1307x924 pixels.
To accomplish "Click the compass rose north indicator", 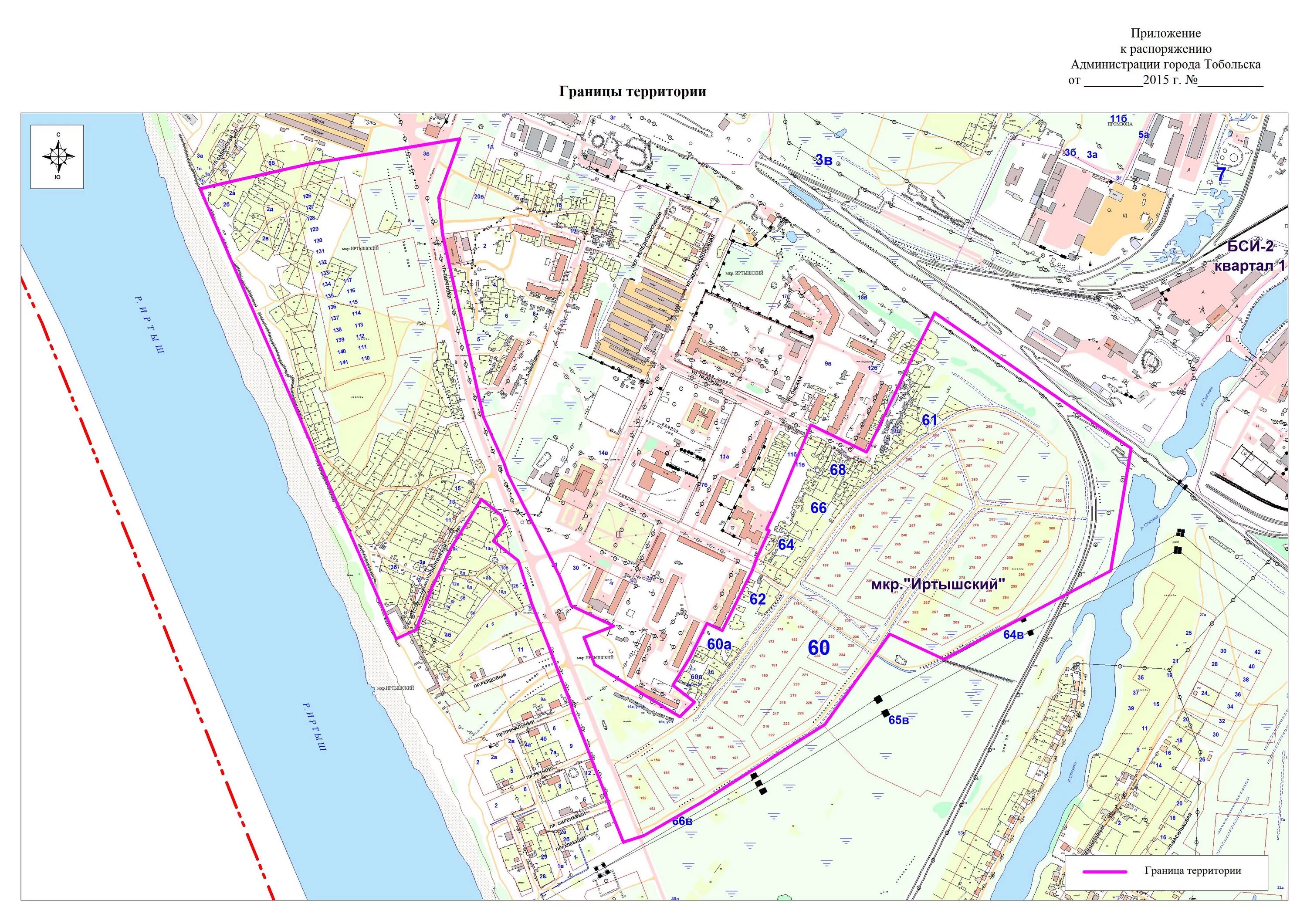I will 58,135.
